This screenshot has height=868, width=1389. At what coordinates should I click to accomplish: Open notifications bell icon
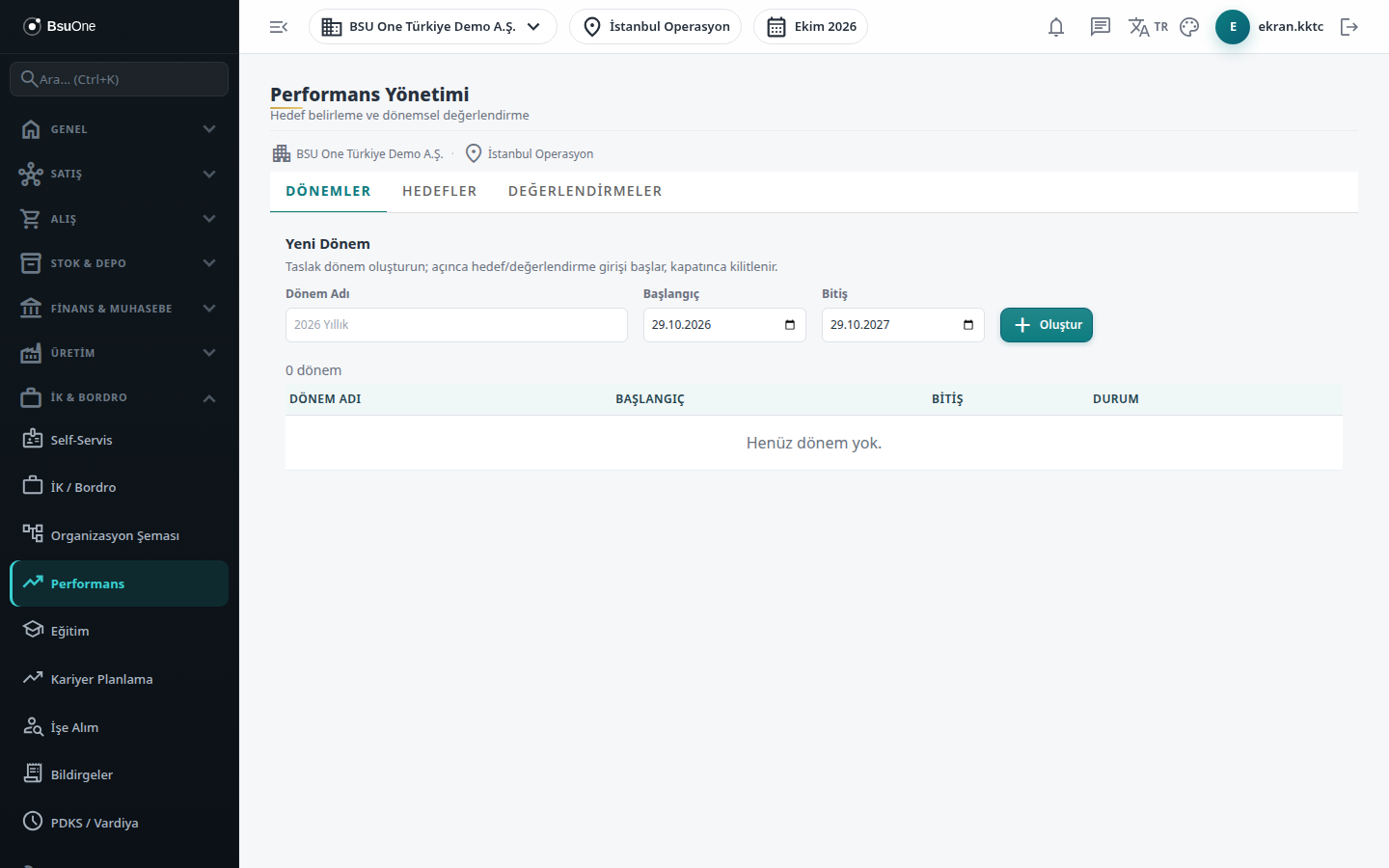pyautogui.click(x=1056, y=27)
